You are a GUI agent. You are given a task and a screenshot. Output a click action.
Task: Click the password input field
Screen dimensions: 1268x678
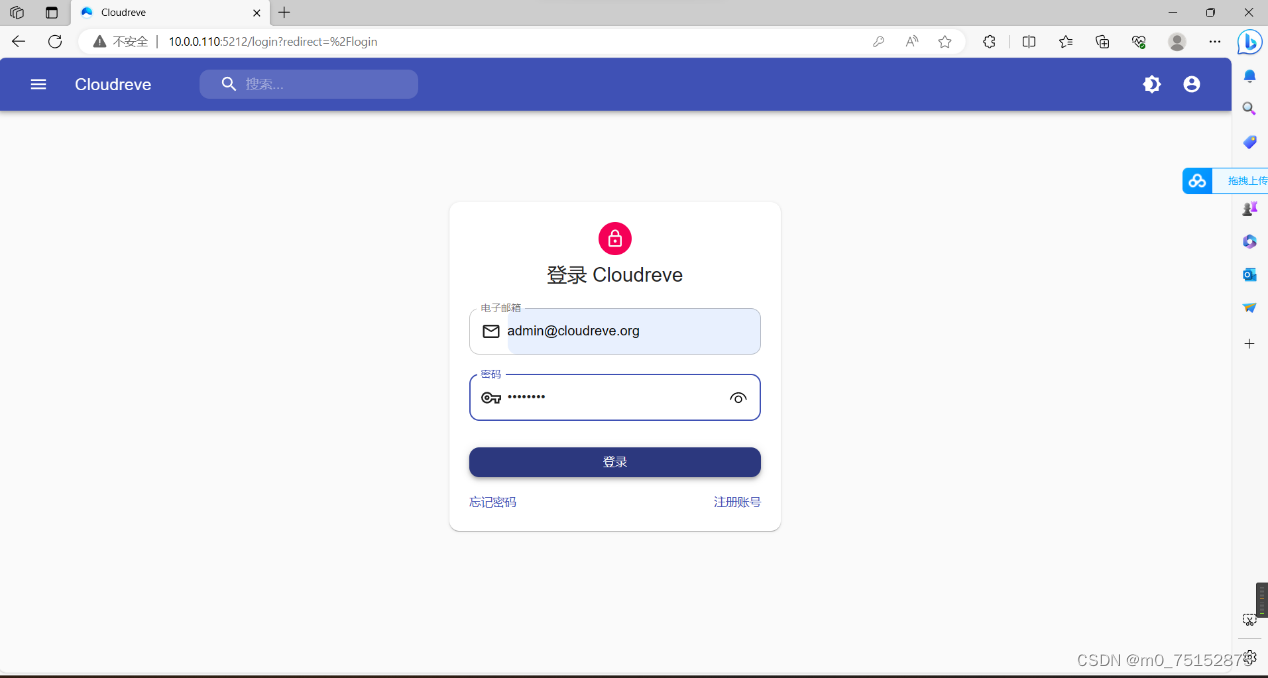pos(614,397)
